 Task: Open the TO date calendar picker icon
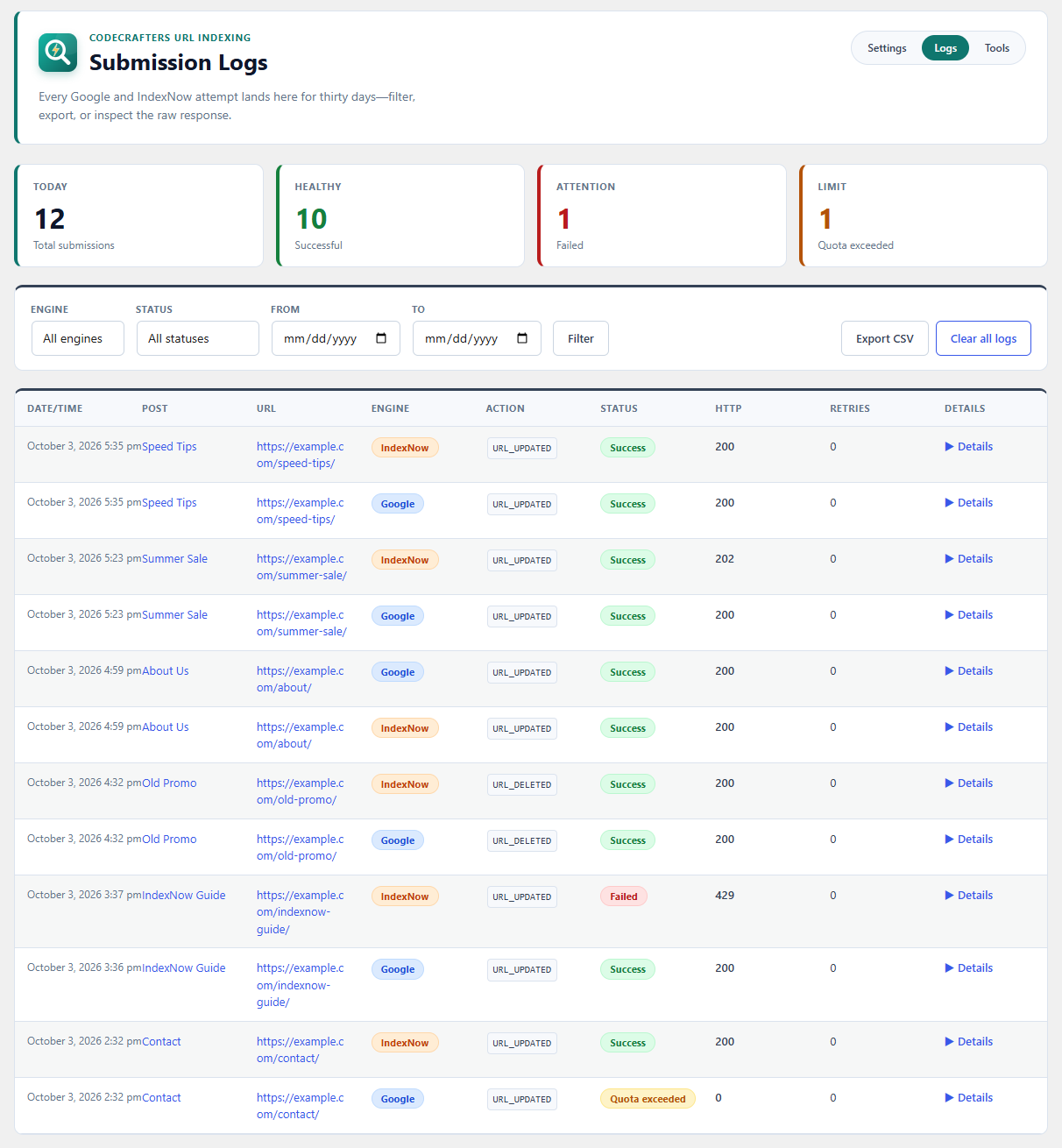522,338
